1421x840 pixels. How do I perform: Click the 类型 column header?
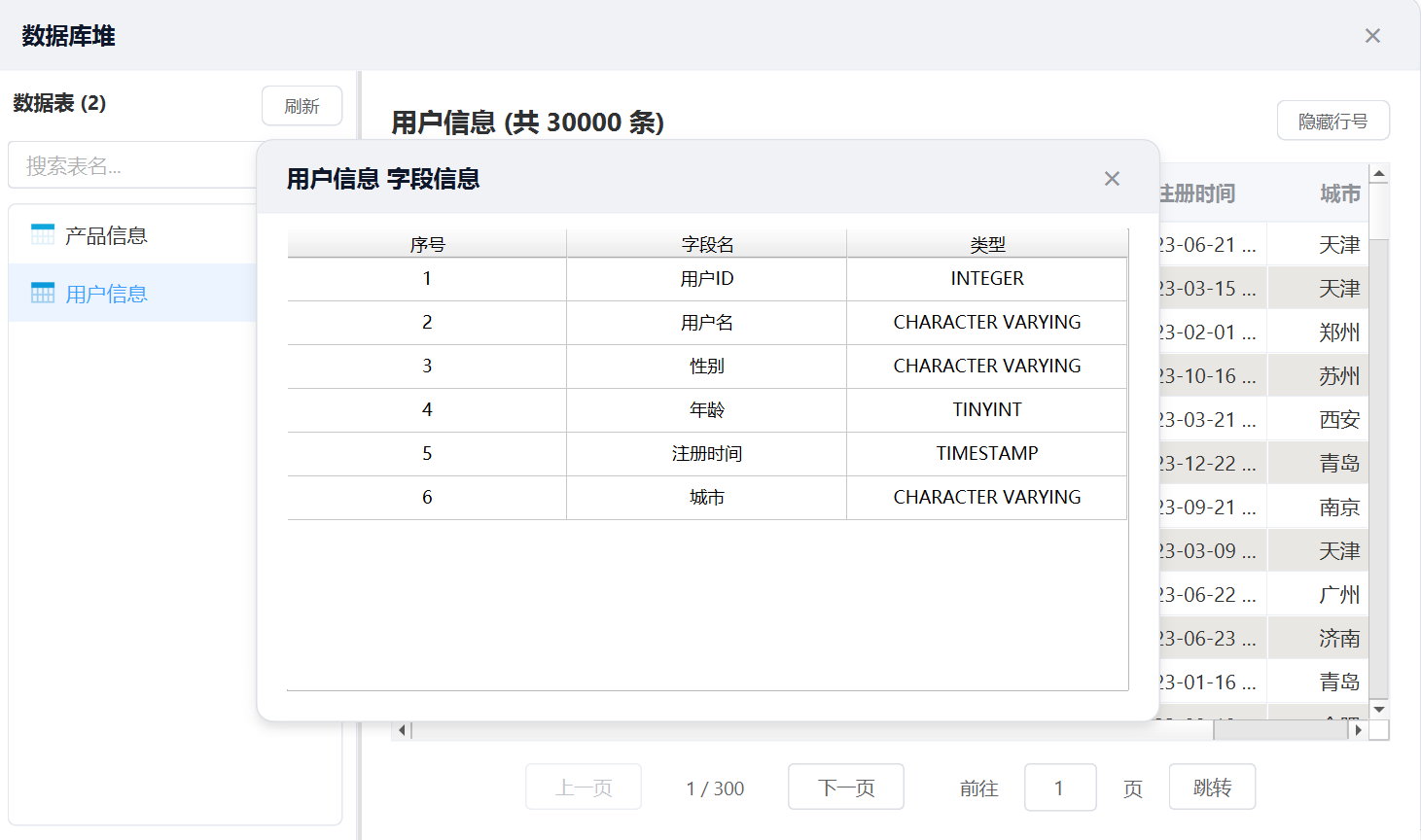(986, 244)
